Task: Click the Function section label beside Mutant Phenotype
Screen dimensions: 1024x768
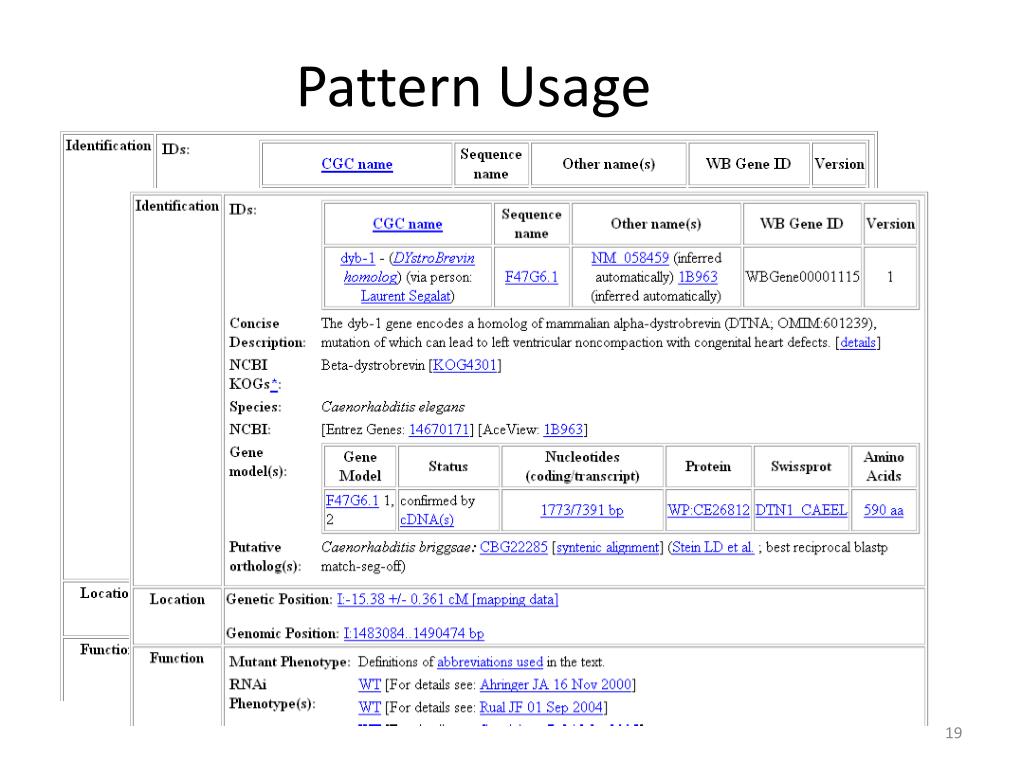Action: pos(177,658)
